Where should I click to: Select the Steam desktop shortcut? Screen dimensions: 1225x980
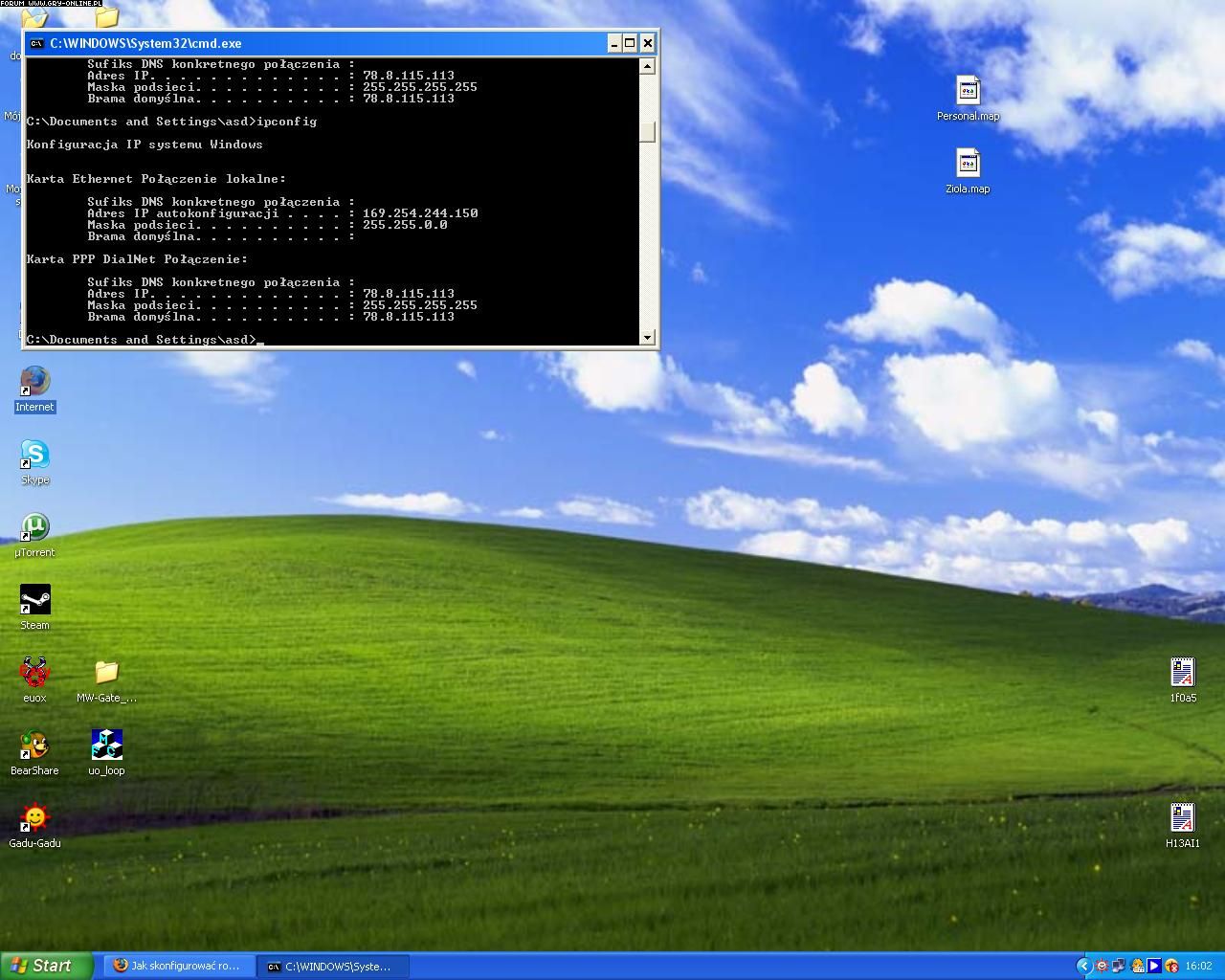34,608
